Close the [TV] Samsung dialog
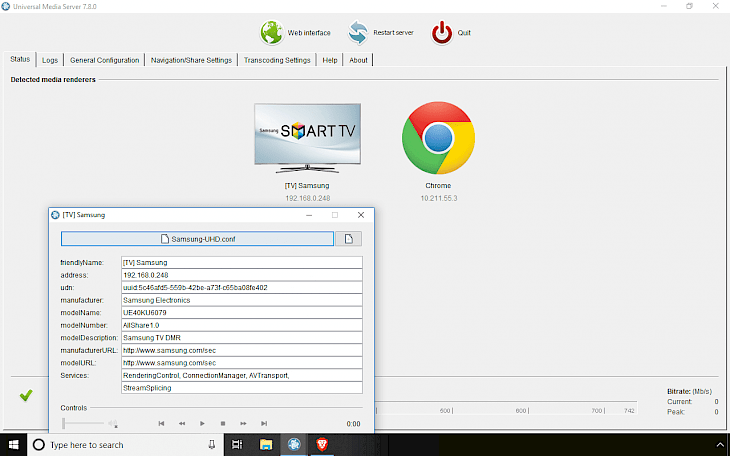This screenshot has height=456, width=730. [361, 215]
